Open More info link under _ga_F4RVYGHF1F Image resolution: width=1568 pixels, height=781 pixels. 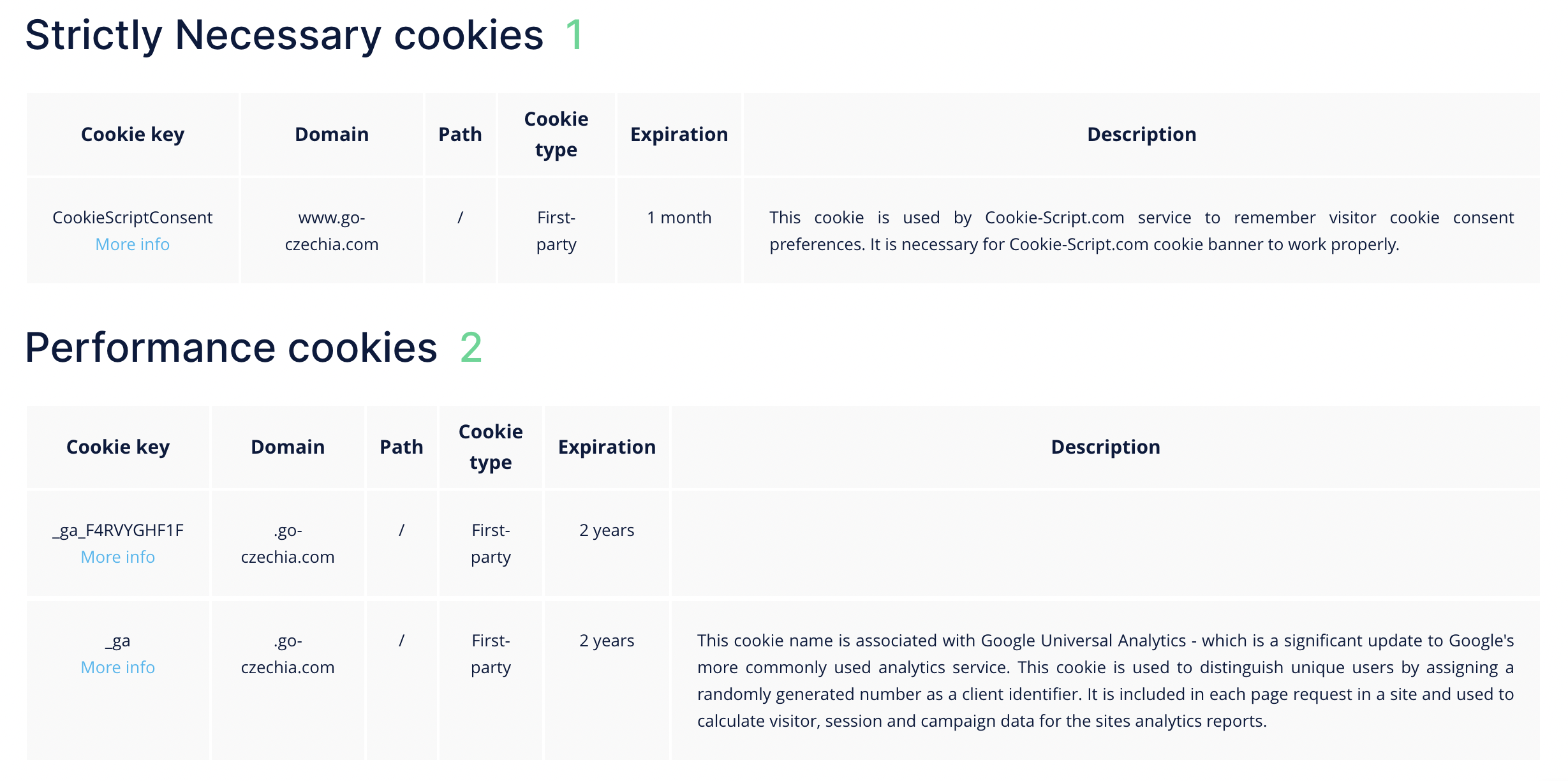117,557
